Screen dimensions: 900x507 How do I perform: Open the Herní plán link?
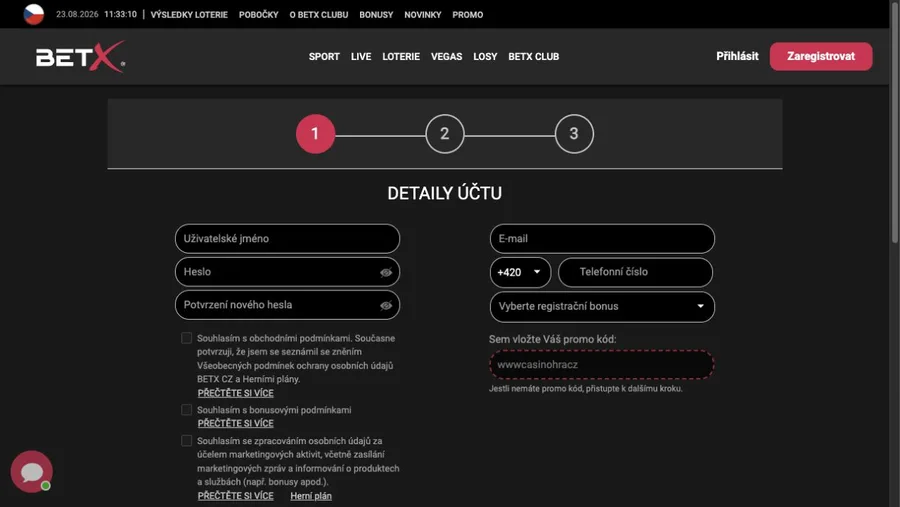pos(311,496)
